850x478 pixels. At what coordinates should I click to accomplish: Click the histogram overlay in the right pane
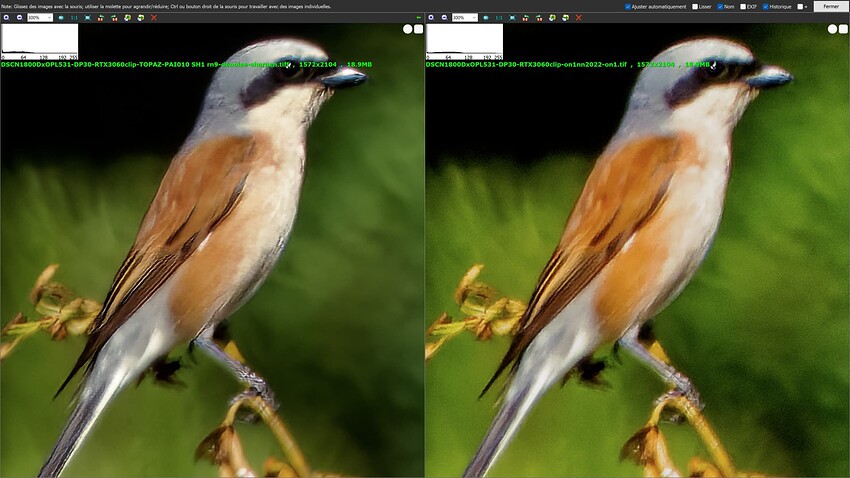(x=464, y=42)
